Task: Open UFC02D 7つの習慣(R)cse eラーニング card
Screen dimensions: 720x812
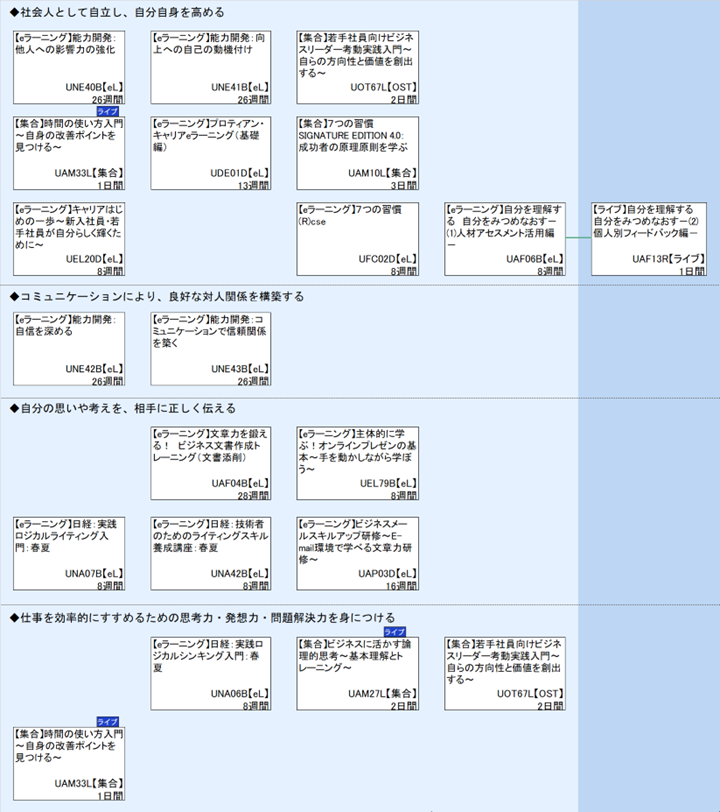Action: (357, 239)
